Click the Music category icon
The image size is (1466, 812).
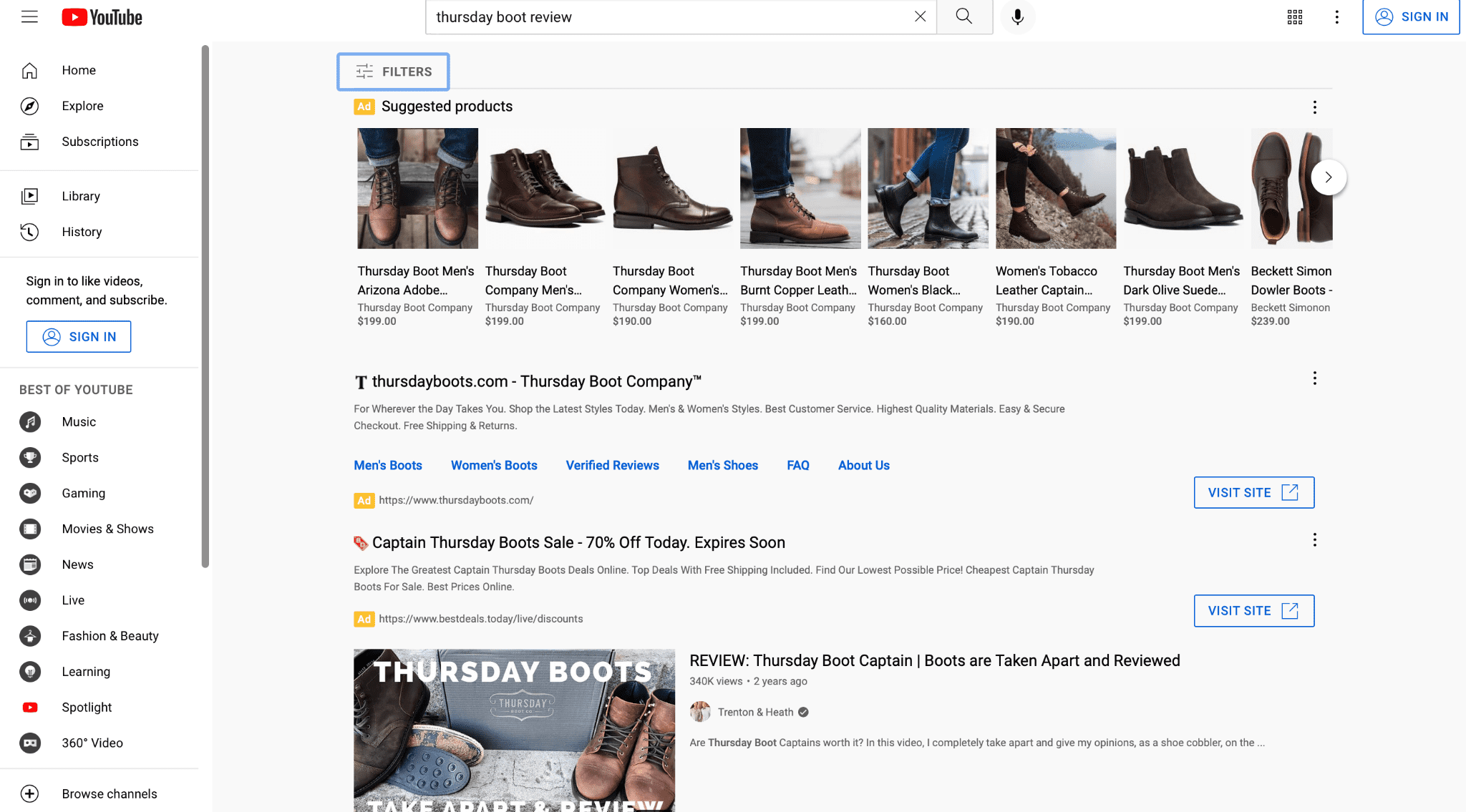(x=30, y=422)
